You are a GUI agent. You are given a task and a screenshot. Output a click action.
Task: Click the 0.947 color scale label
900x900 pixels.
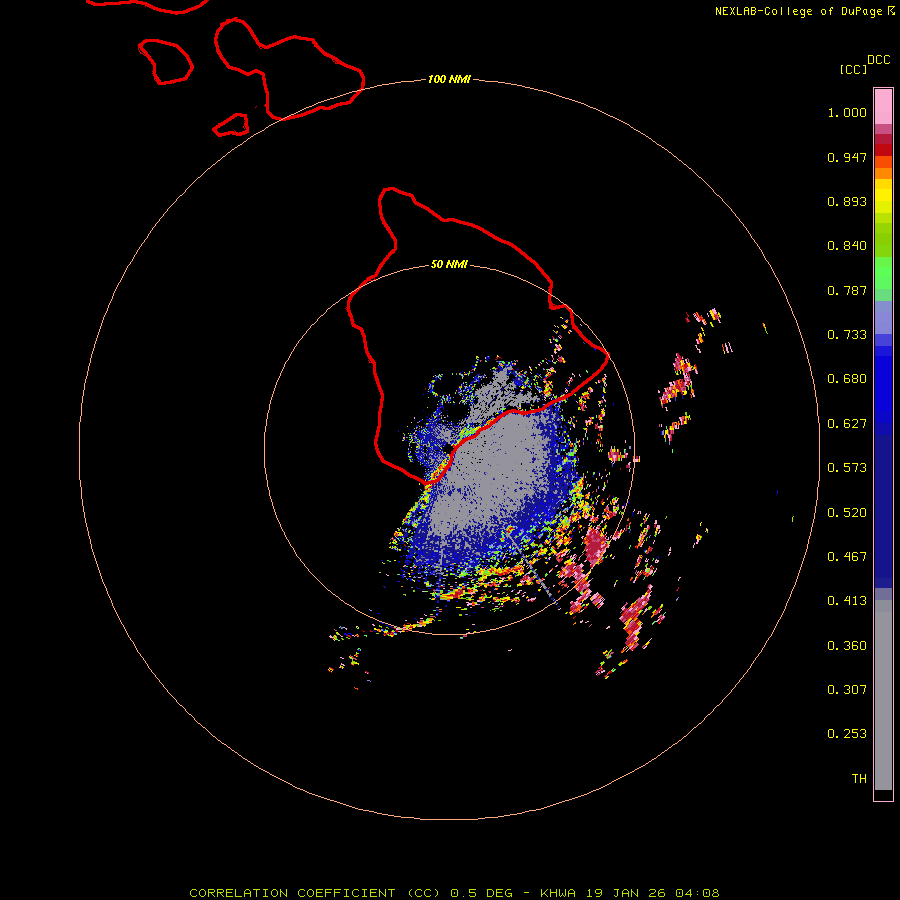click(x=847, y=157)
